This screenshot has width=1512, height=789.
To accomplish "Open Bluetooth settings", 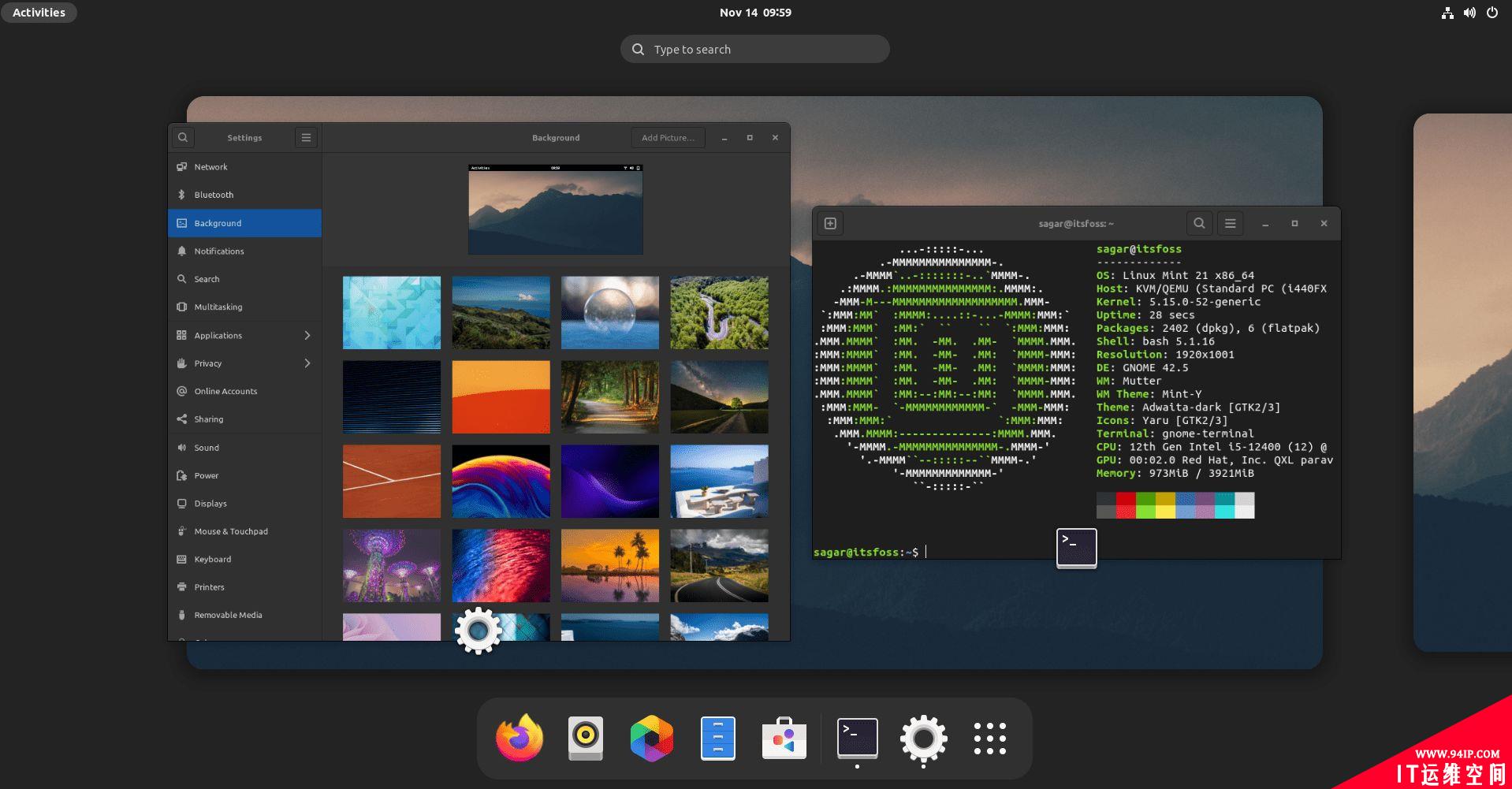I will 244,195.
